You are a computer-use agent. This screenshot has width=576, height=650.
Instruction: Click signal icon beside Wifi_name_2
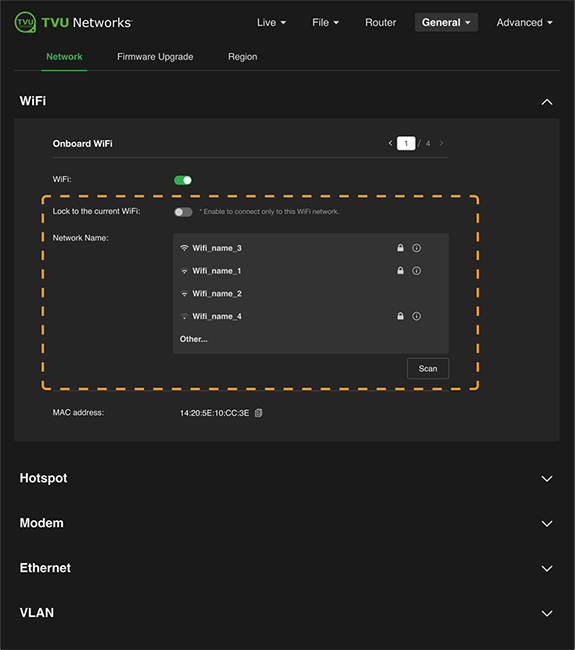coord(184,293)
